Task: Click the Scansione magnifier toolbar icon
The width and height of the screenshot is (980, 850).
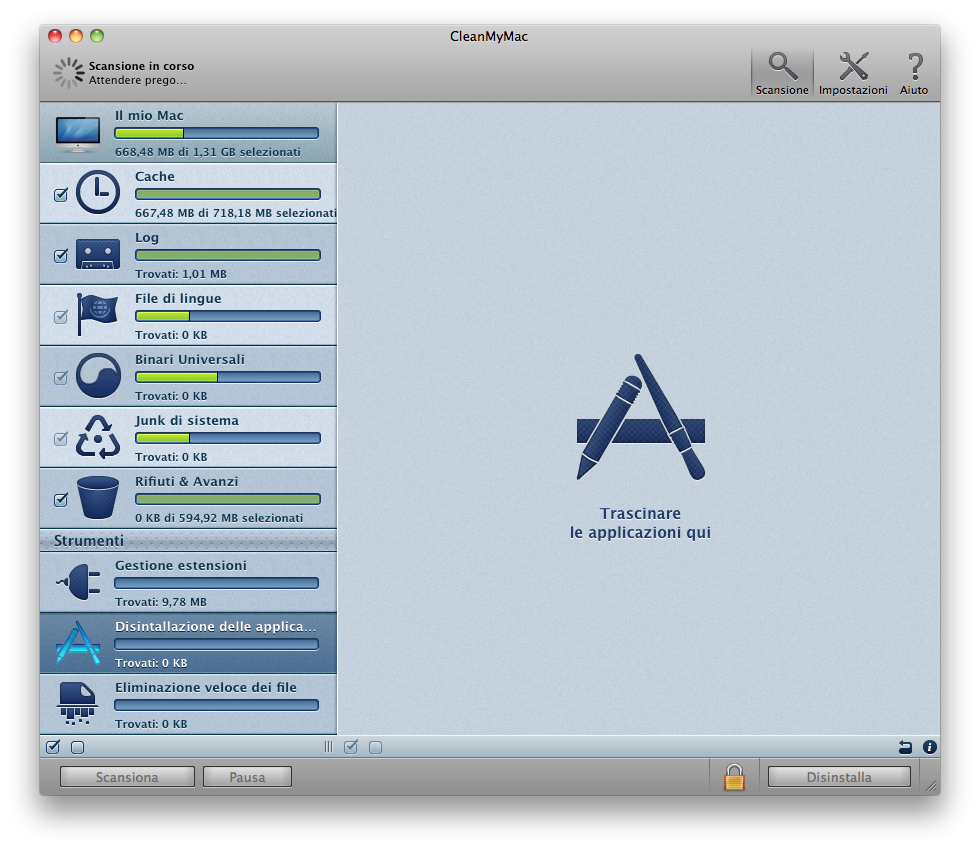Action: click(x=782, y=67)
